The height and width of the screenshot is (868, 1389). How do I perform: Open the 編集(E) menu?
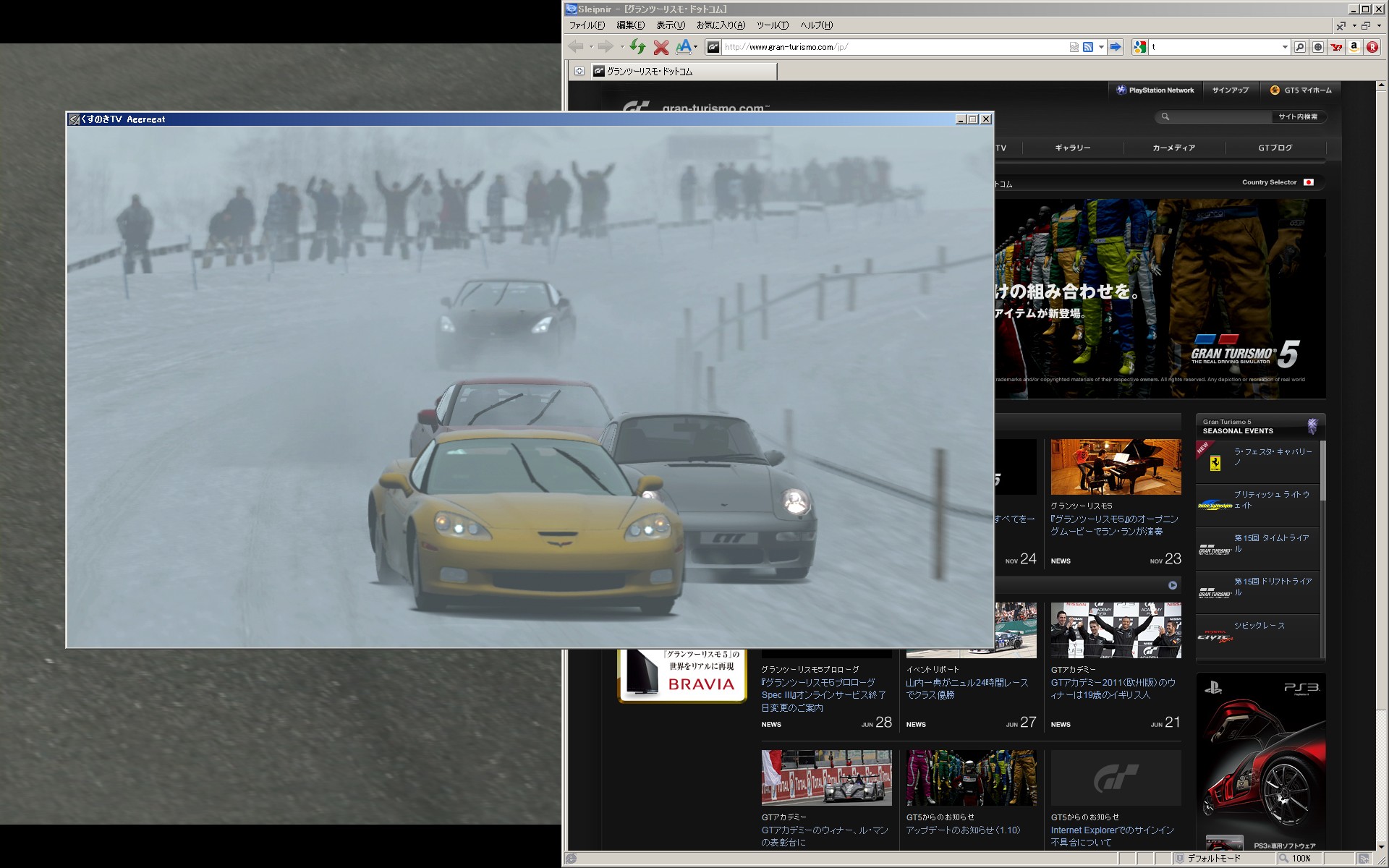pyautogui.click(x=630, y=25)
